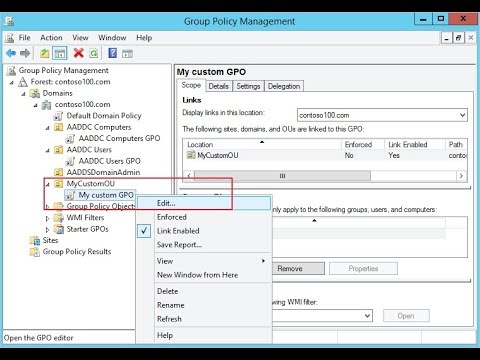
Task: Choose Save Report... in context menu
Action: tap(203, 245)
